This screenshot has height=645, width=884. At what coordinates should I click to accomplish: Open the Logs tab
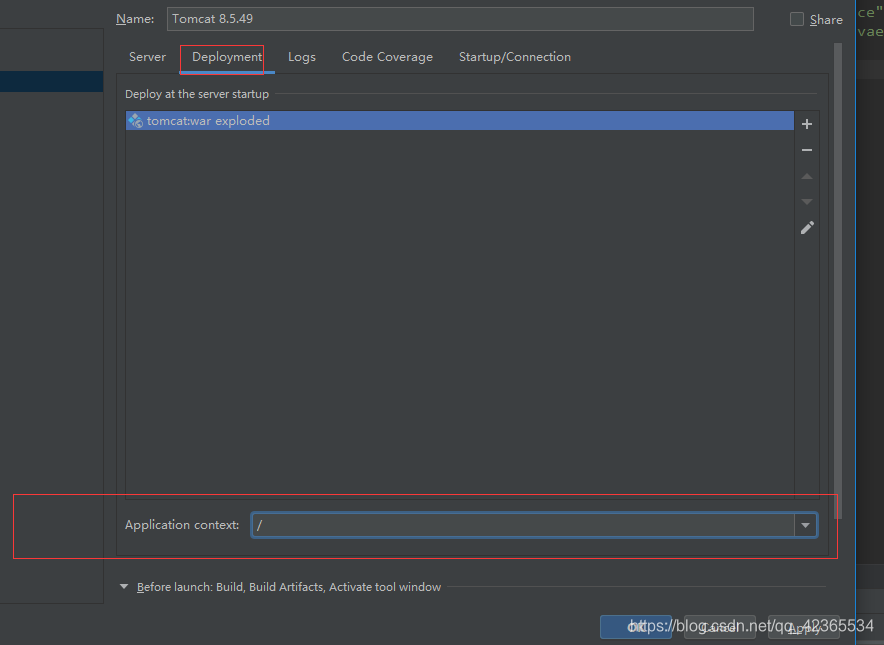[302, 57]
